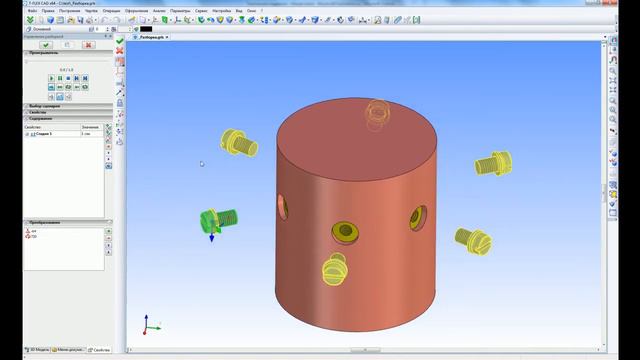This screenshot has width=640, height=360.
Task: Click the horizontal scrollbar under the 3D view
Action: (x=365, y=350)
